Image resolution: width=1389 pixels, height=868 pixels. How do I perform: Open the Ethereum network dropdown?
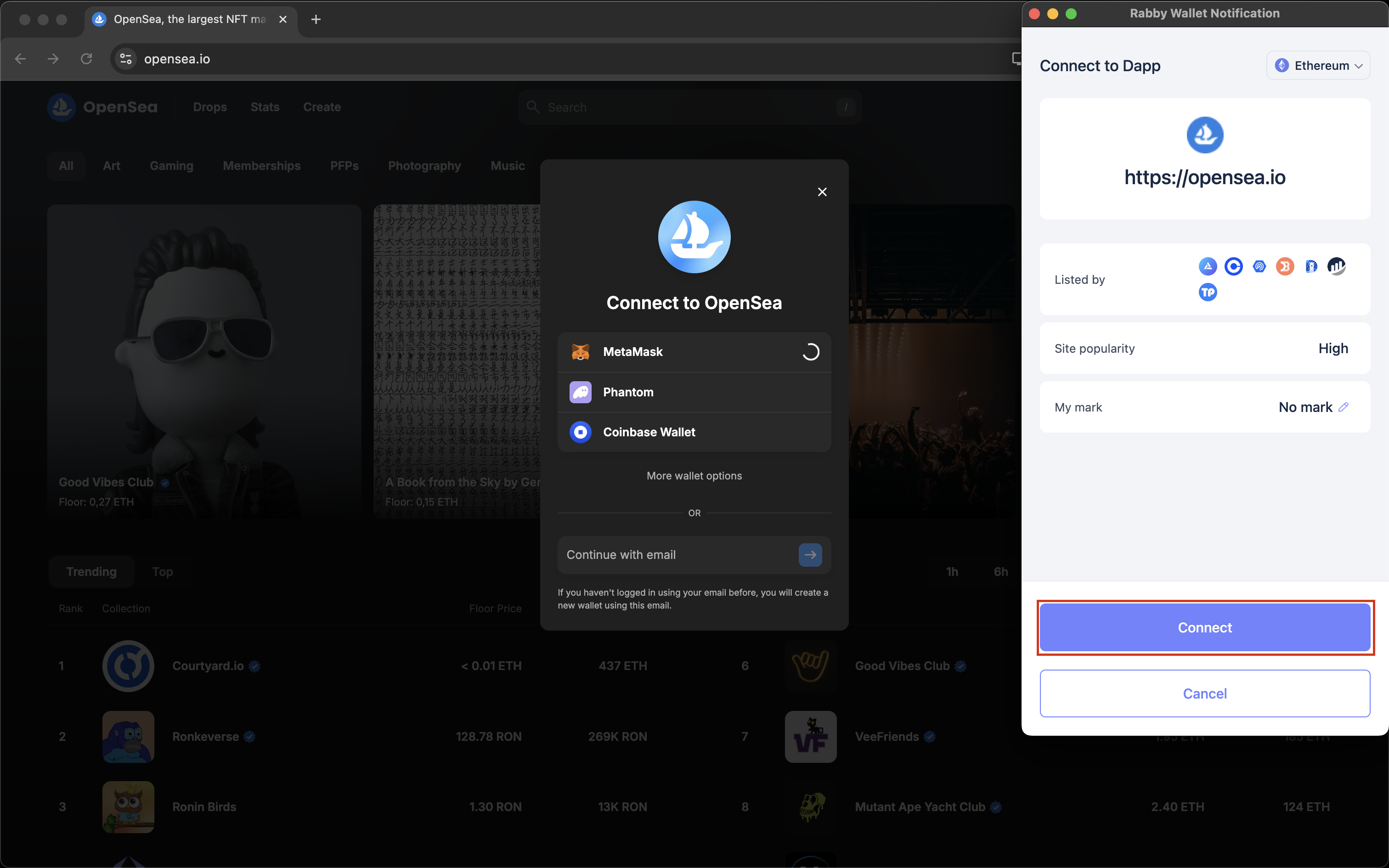(x=1318, y=65)
